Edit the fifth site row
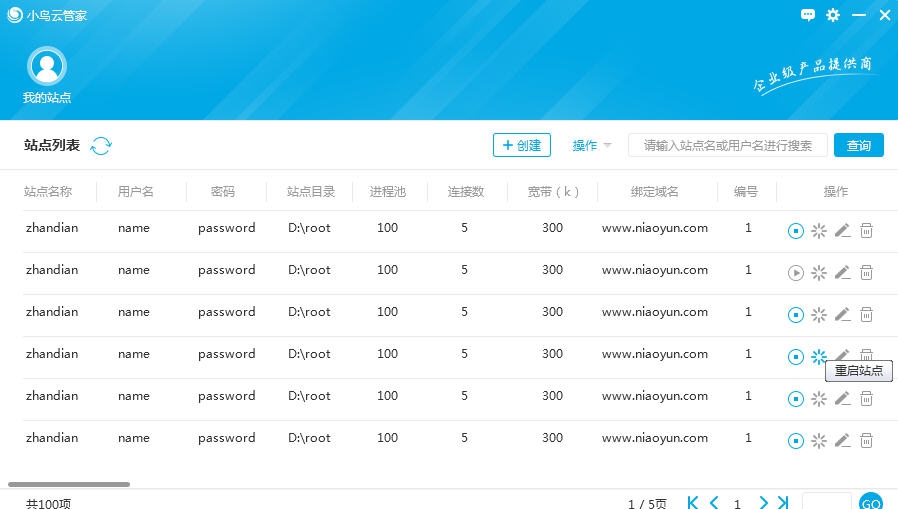The height and width of the screenshot is (509, 898). pyautogui.click(x=842, y=399)
